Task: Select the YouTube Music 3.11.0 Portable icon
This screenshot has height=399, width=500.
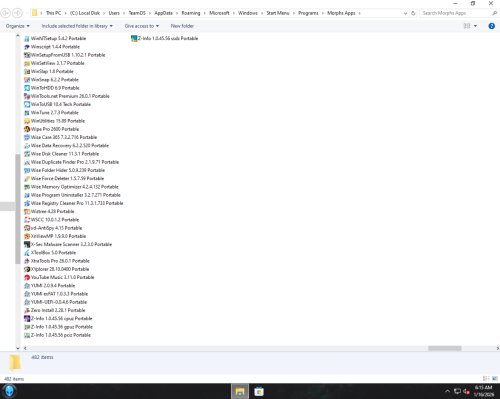Action: (27, 277)
